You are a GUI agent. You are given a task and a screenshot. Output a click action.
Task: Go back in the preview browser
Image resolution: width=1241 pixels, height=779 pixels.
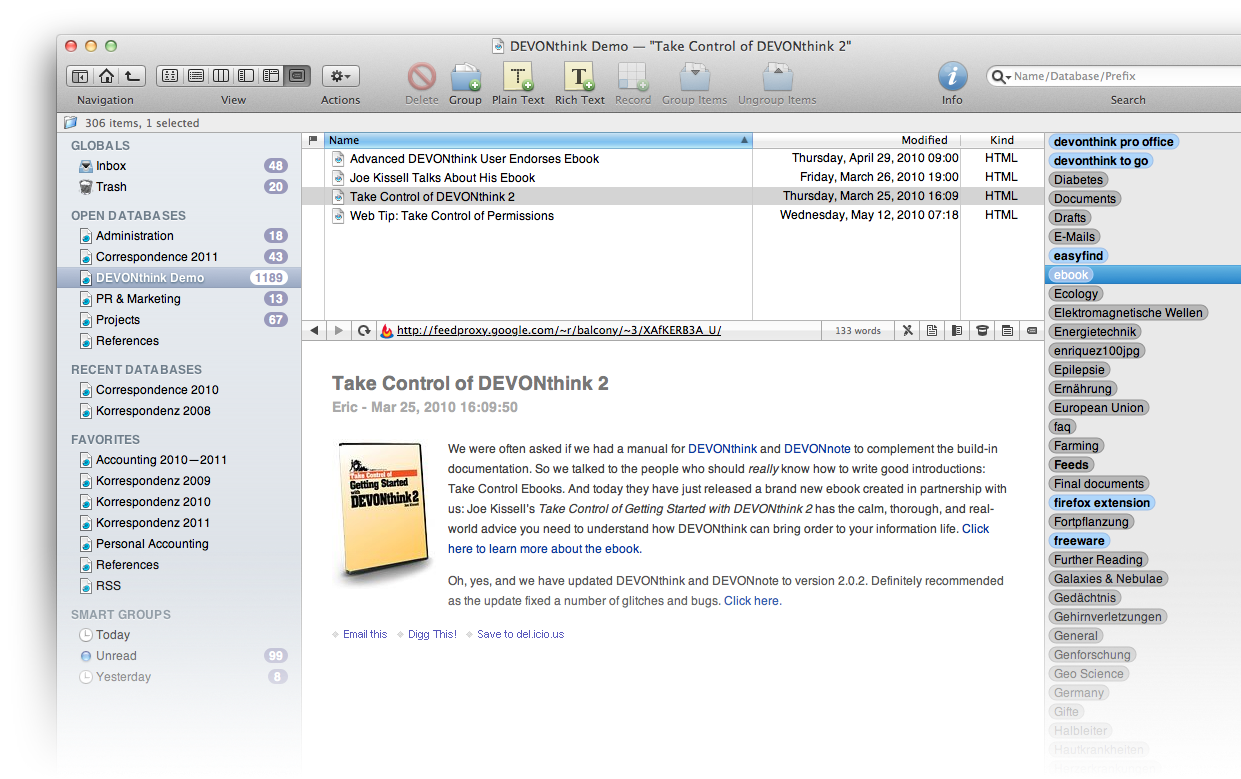315,330
